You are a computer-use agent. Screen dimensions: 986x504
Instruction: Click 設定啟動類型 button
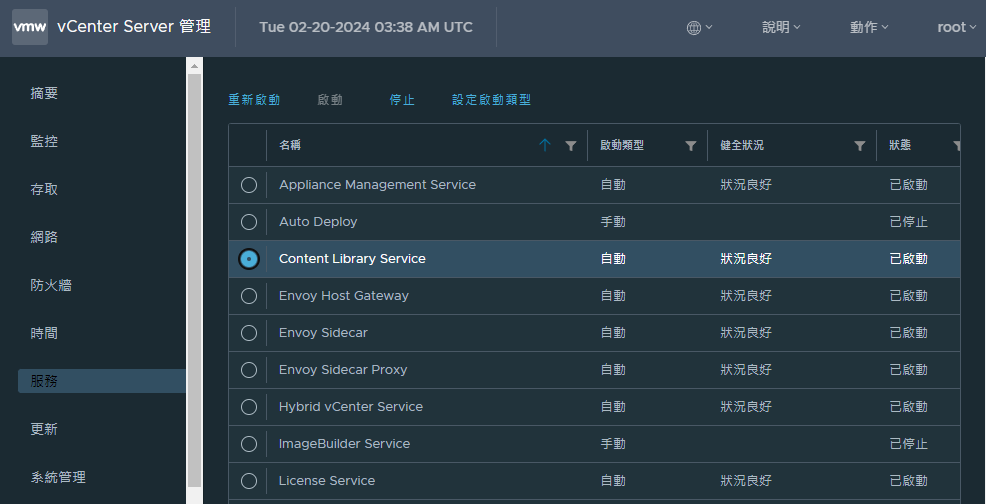point(492,100)
